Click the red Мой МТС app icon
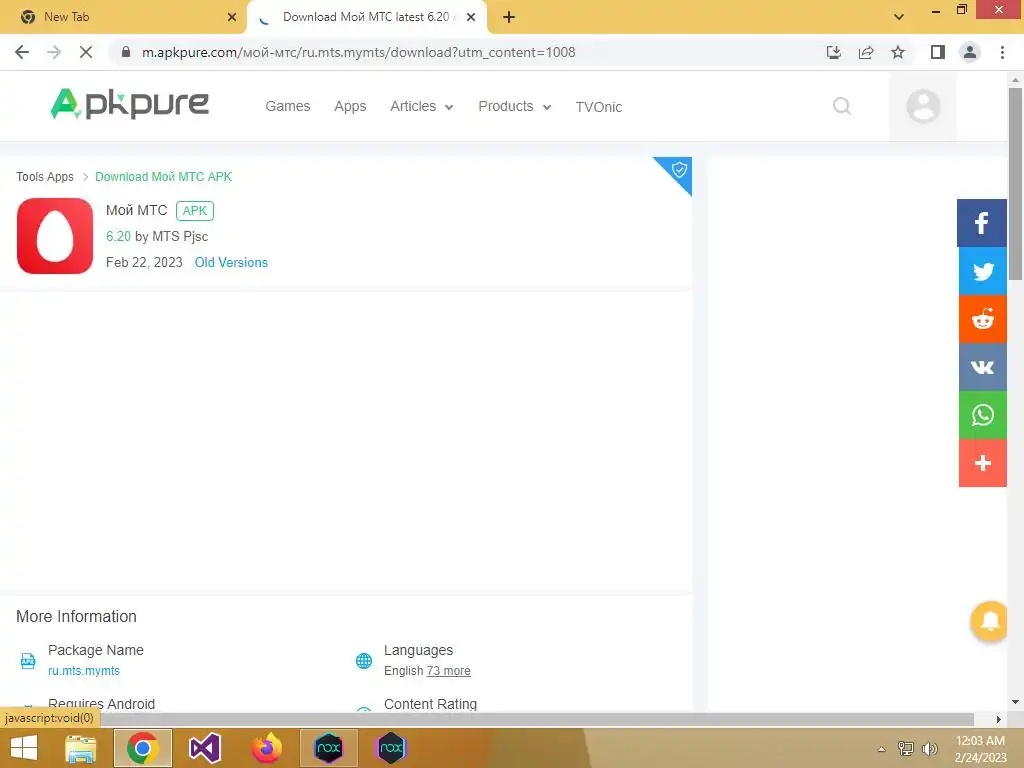The height and width of the screenshot is (768, 1024). pyautogui.click(x=55, y=236)
